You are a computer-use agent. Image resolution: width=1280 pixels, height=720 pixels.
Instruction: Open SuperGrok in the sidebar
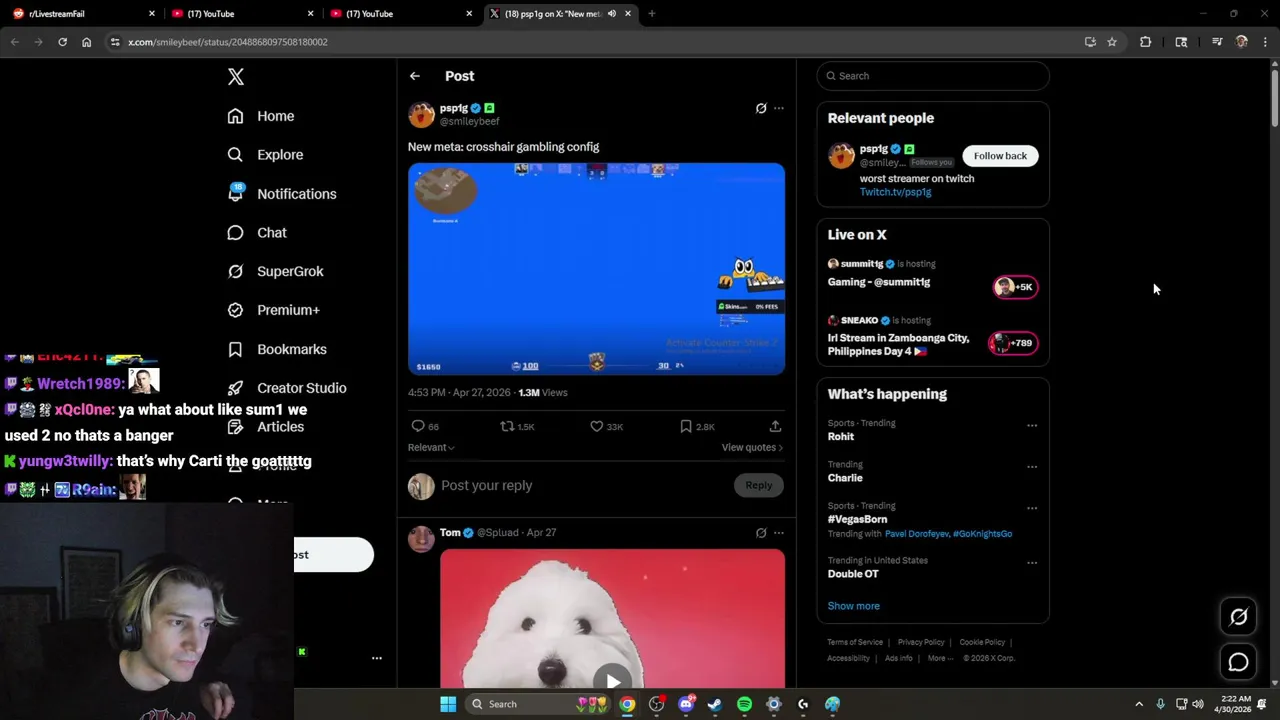coord(275,271)
